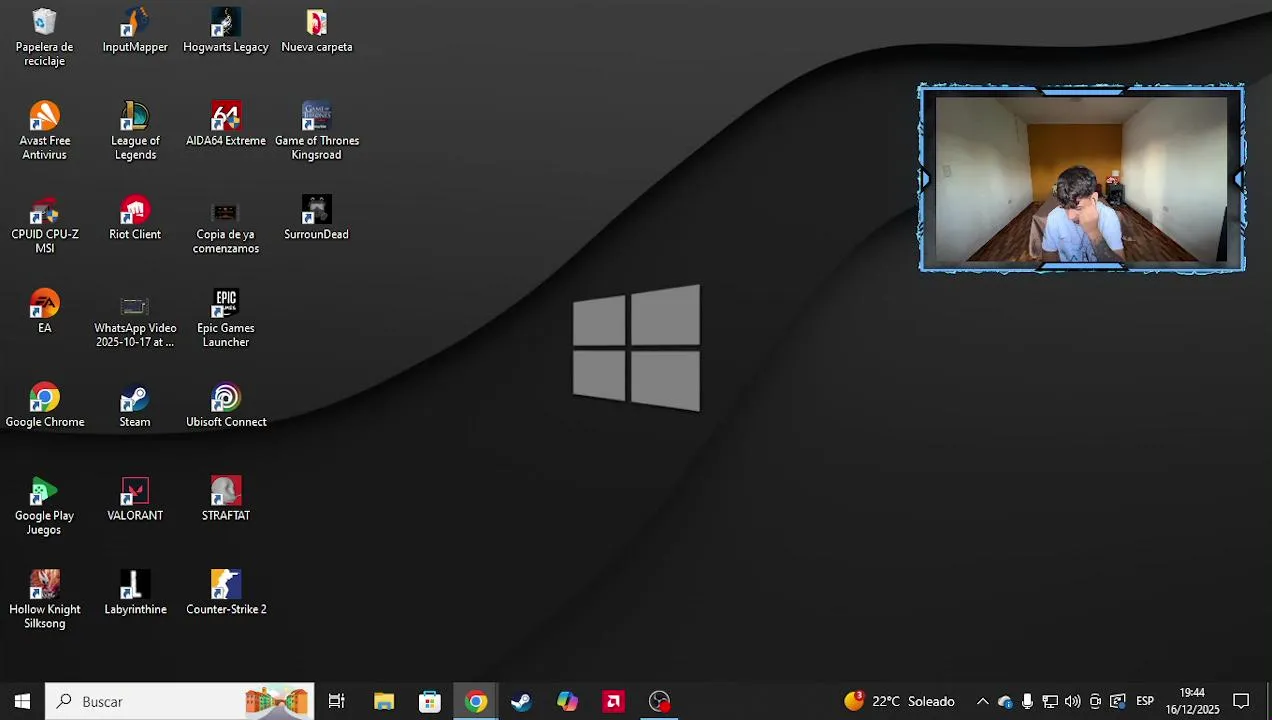Select the Google Chrome desktop shortcut
Image resolution: width=1272 pixels, height=720 pixels.
tap(44, 406)
